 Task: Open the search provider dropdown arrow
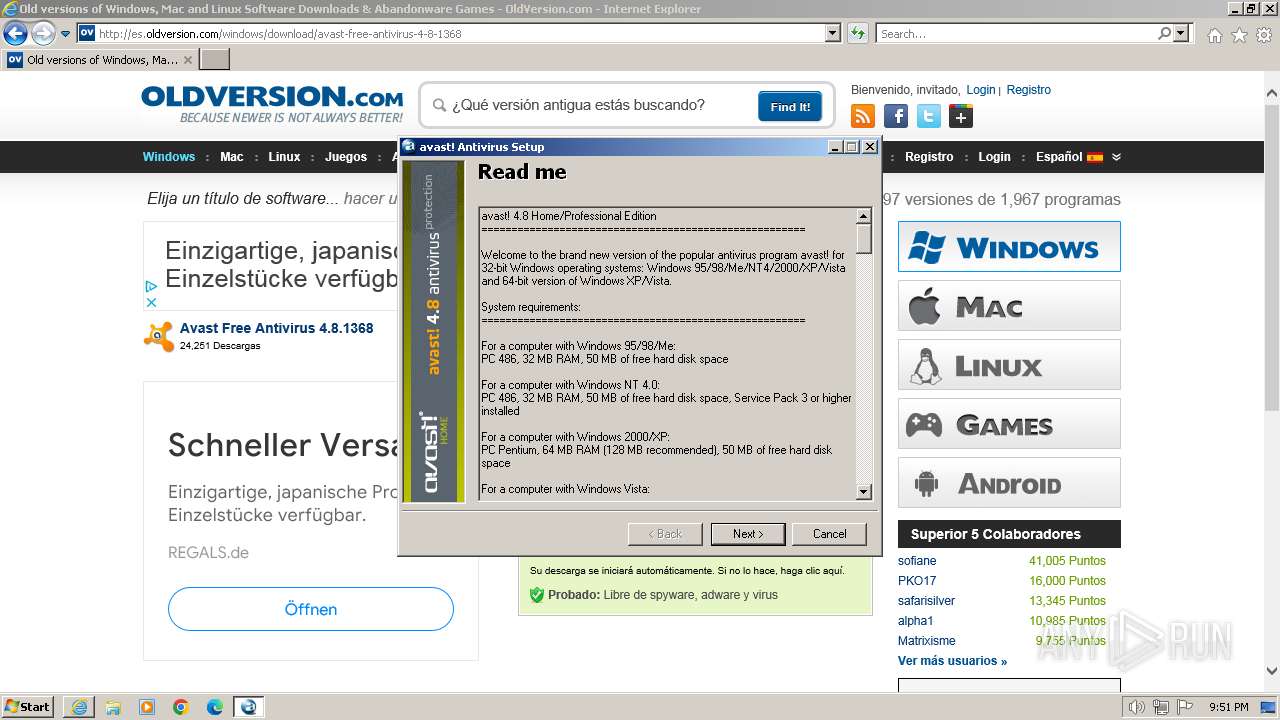(1182, 34)
